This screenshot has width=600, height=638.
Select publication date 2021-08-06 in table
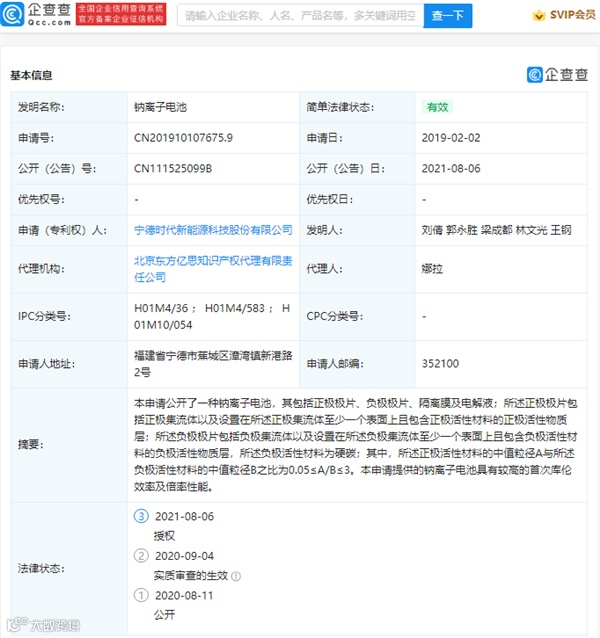(x=451, y=168)
